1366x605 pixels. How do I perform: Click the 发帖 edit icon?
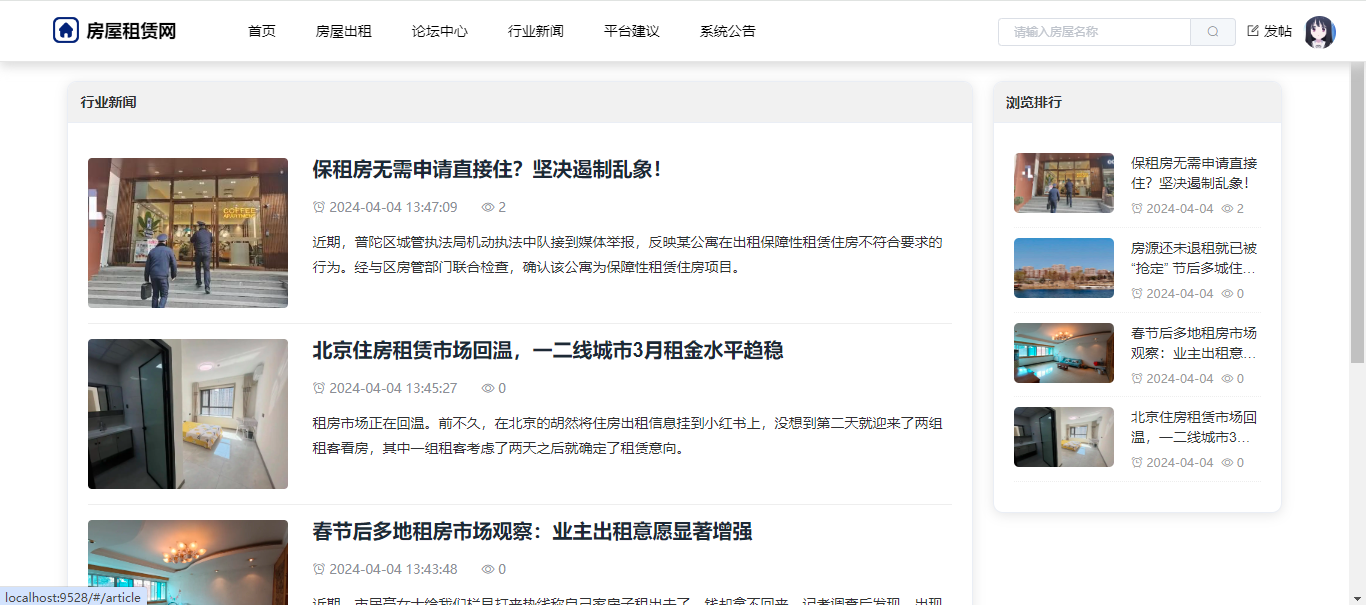(x=1253, y=31)
